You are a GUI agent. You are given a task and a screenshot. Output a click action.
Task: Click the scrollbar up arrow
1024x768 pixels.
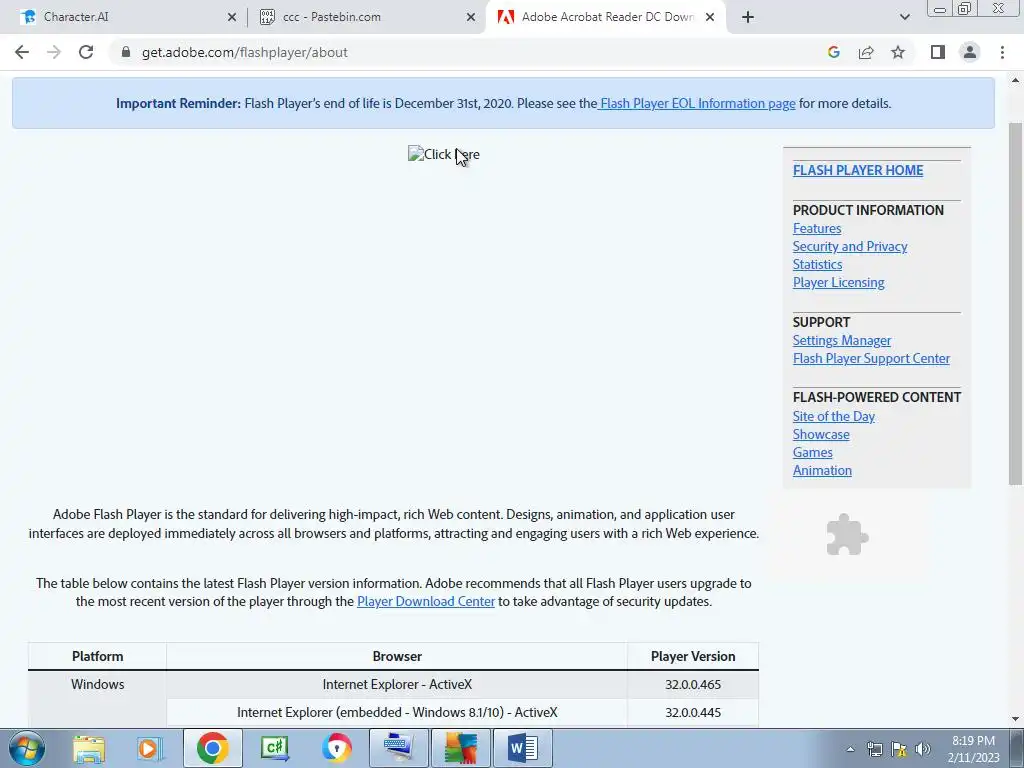(x=1015, y=80)
